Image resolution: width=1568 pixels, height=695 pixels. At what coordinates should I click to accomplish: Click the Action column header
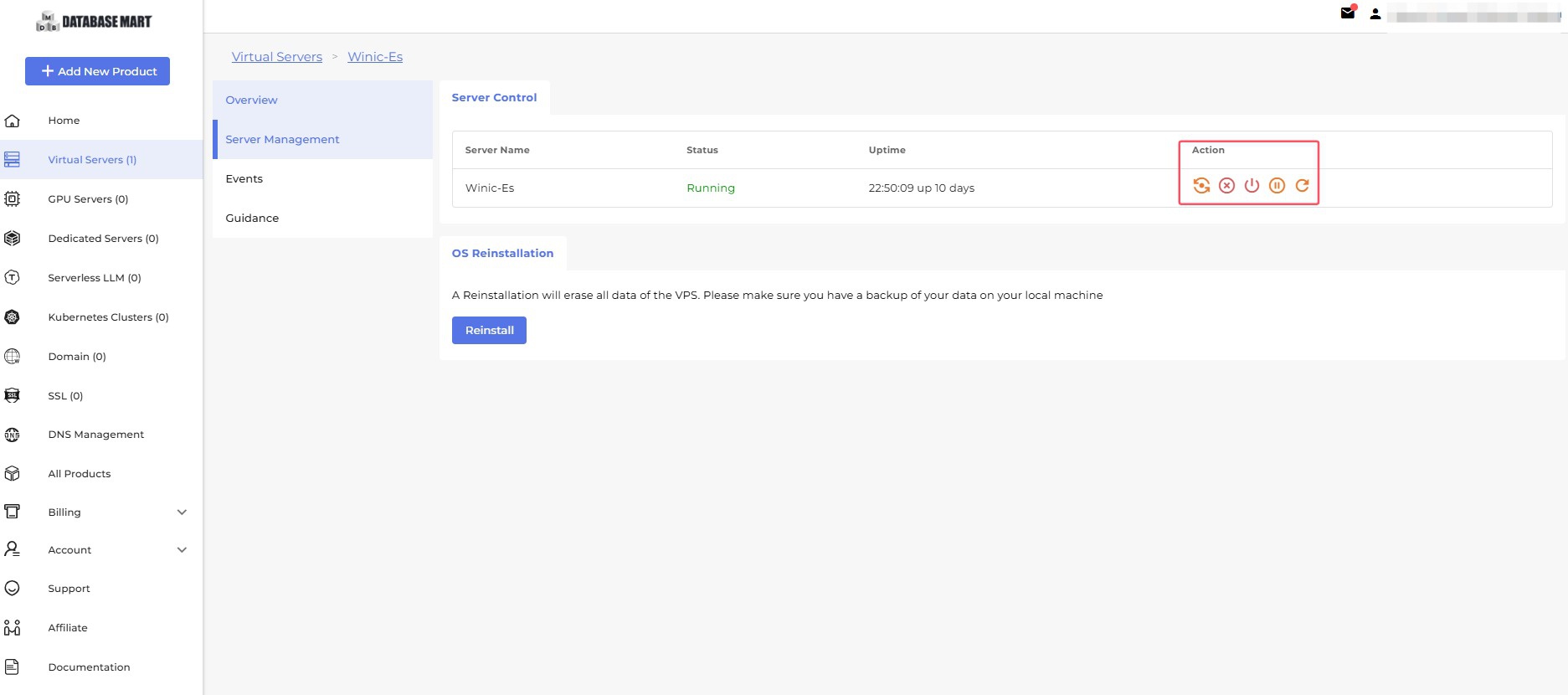point(1208,150)
